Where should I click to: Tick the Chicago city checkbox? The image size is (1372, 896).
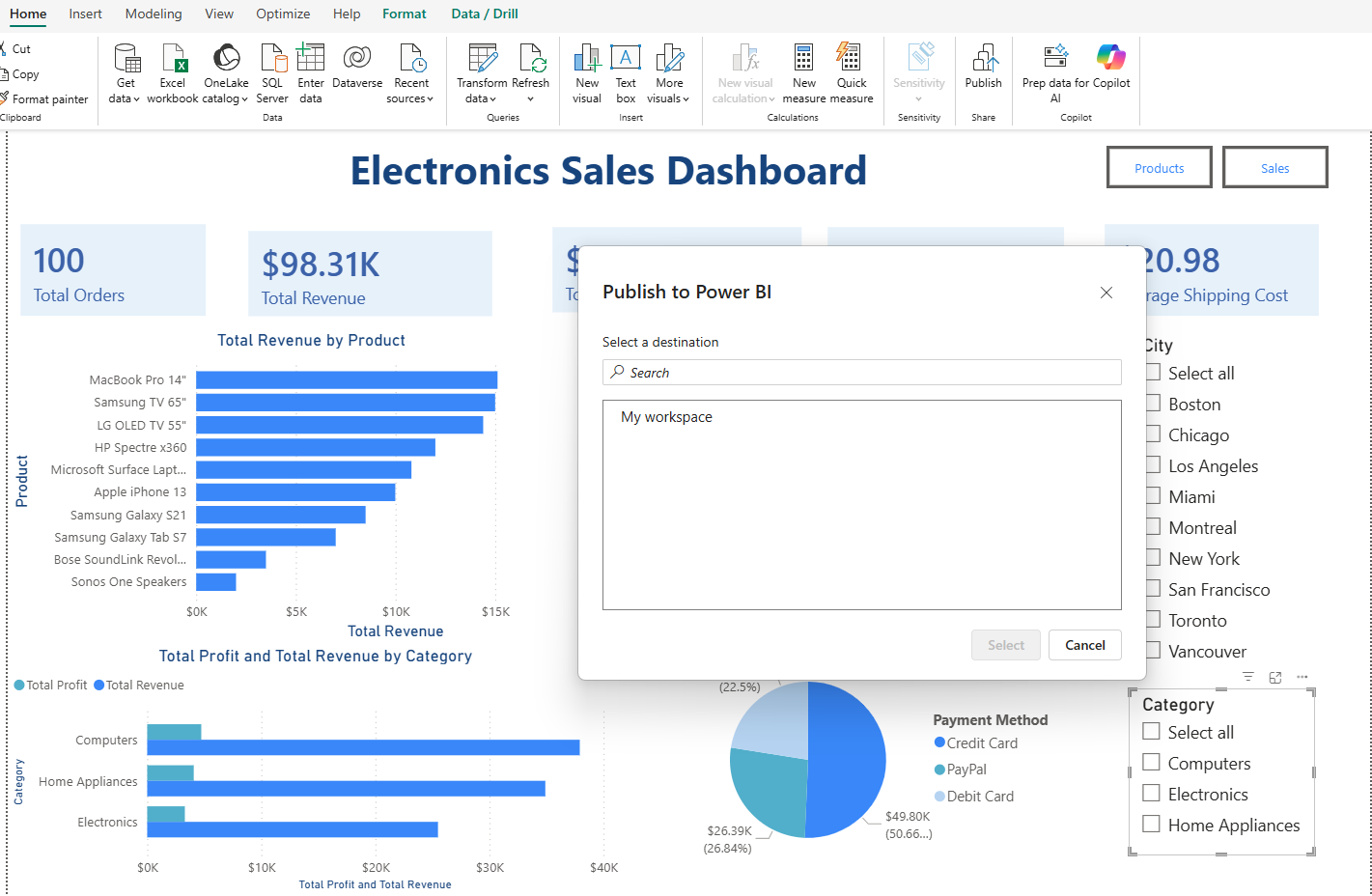(1153, 434)
